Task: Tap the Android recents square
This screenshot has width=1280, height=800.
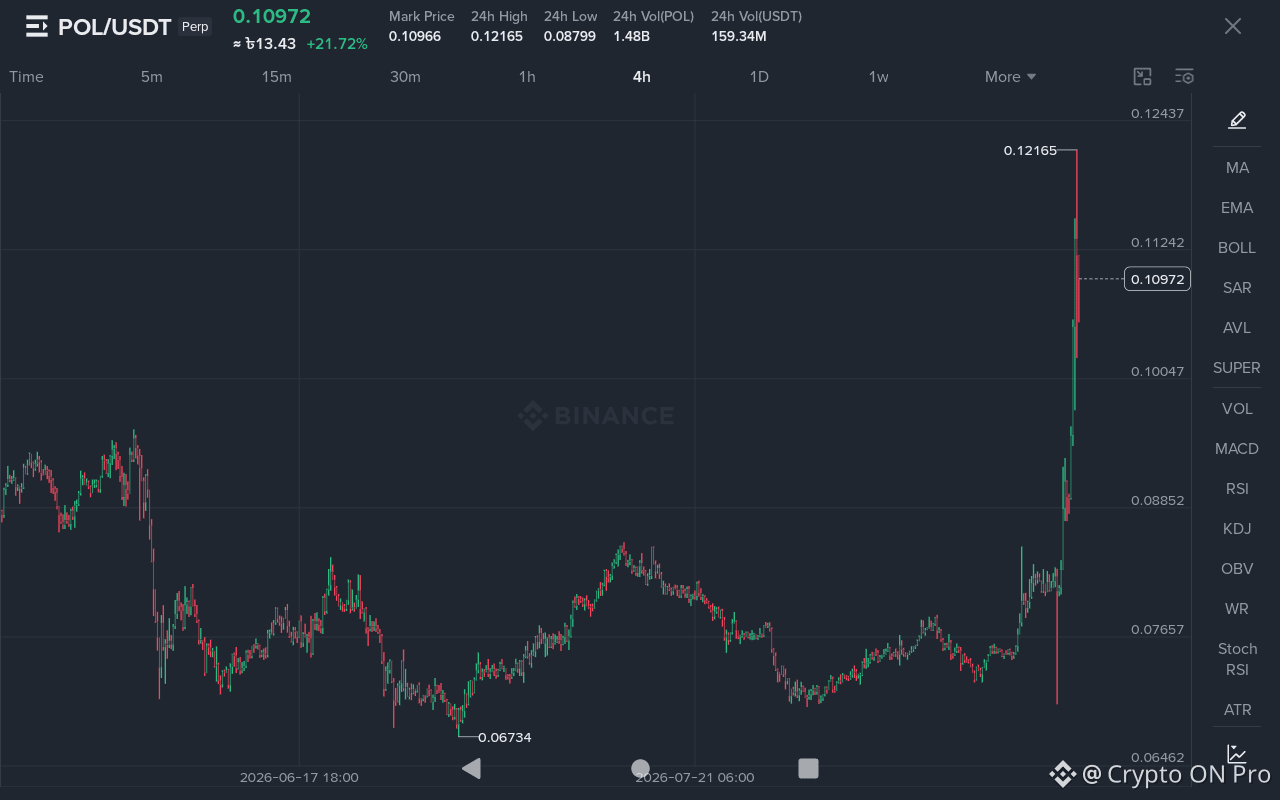Action: click(x=808, y=768)
